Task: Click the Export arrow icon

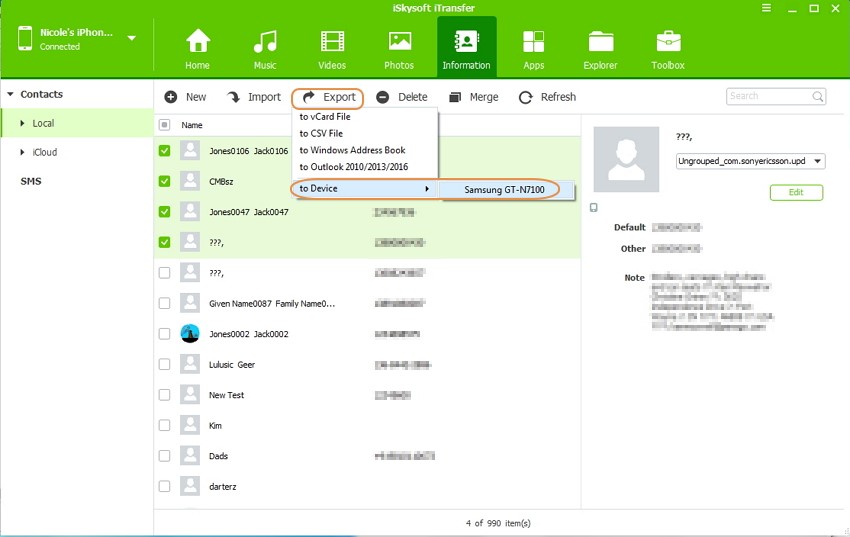Action: point(308,97)
